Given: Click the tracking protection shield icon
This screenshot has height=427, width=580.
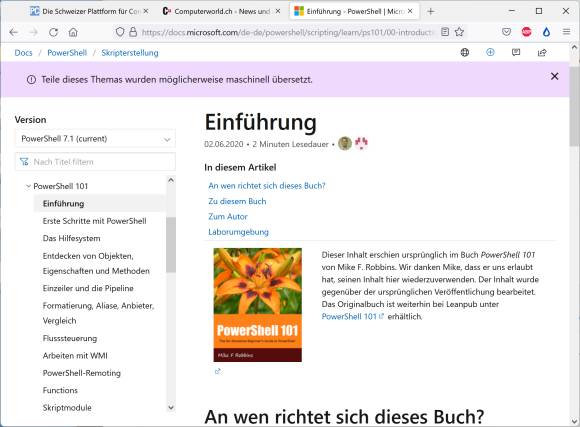Looking at the screenshot, I should point(120,32).
